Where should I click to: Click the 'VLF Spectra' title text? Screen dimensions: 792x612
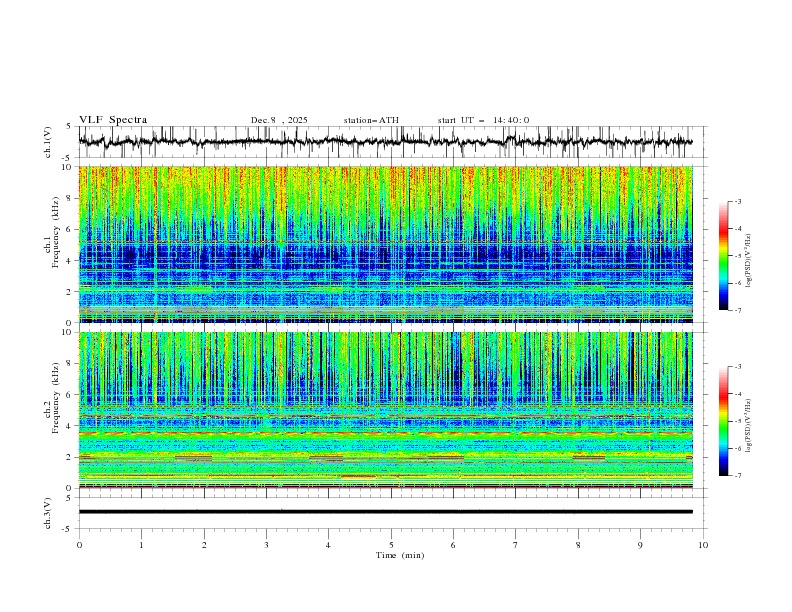113,120
